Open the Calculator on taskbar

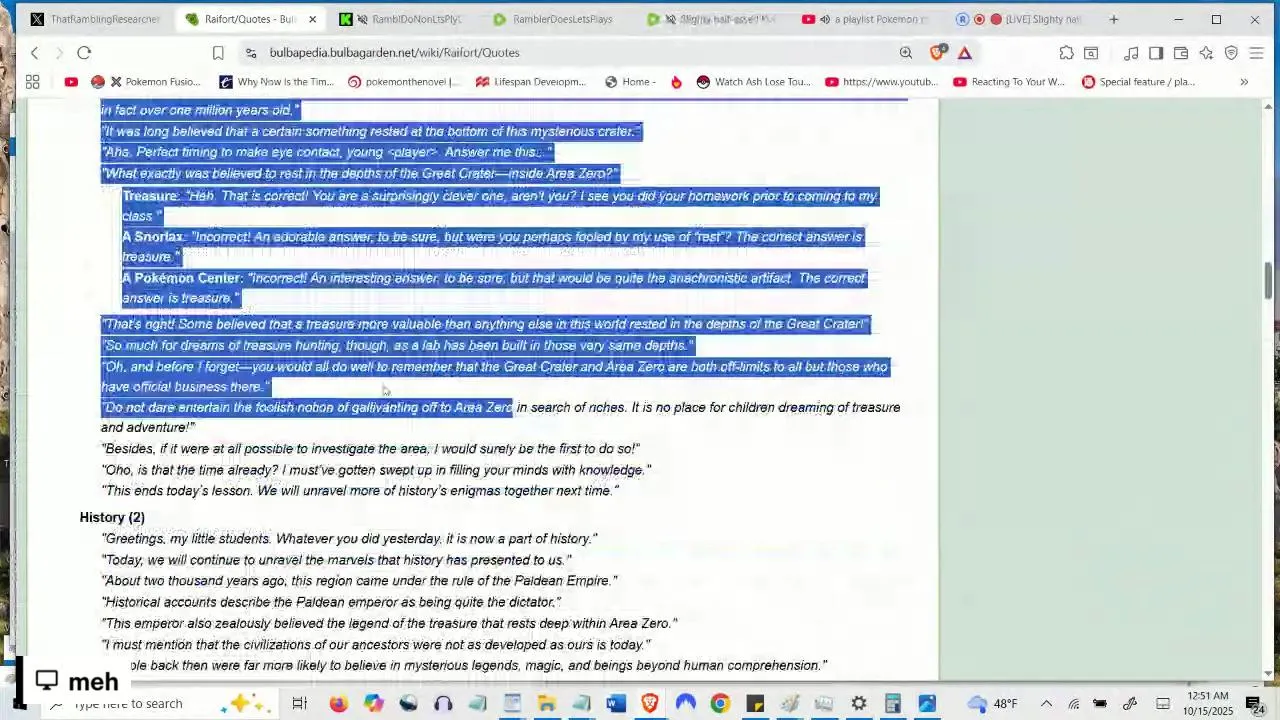coord(892,704)
